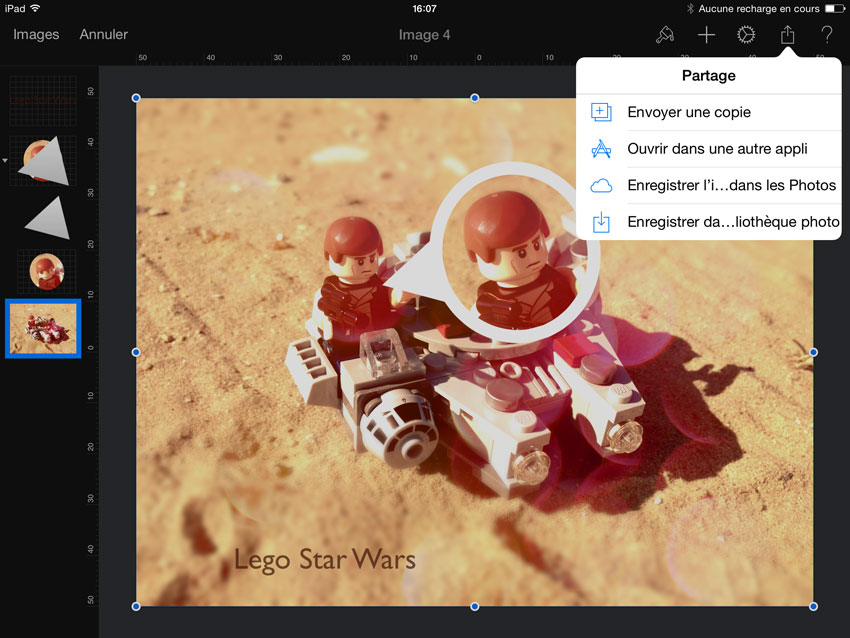Image resolution: width=850 pixels, height=638 pixels.
Task: Tap the battery icon in the status bar
Action: (834, 8)
